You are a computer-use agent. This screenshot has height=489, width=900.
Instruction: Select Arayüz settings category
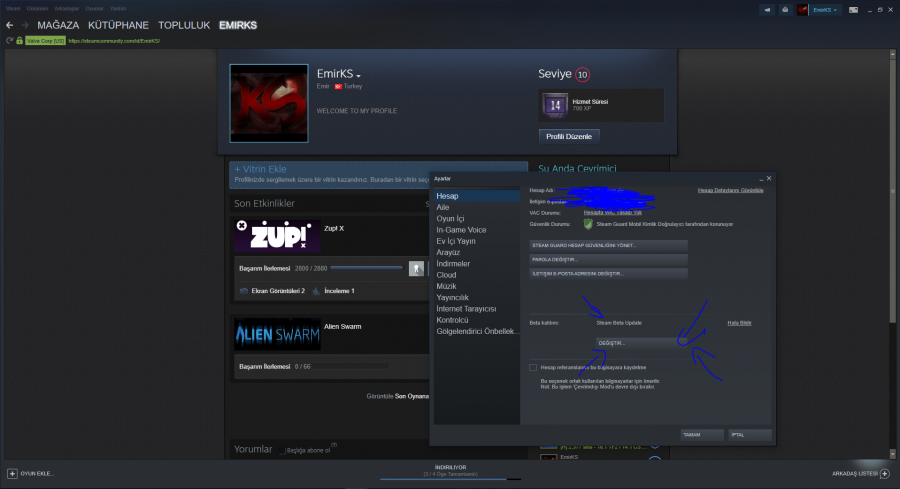pyautogui.click(x=477, y=252)
